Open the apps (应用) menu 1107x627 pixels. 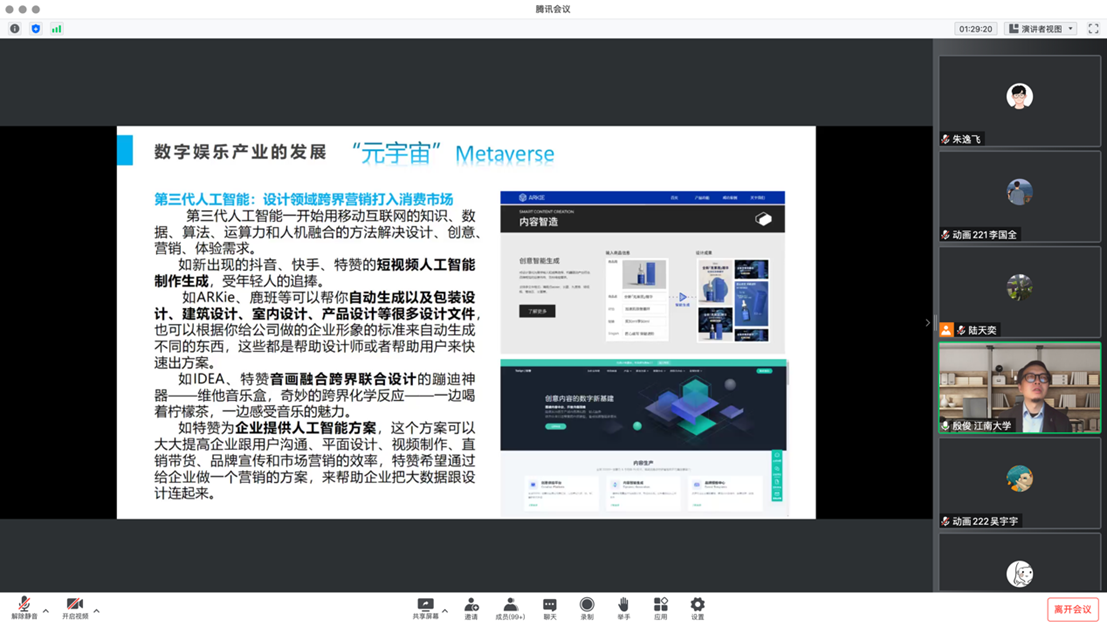[x=660, y=606]
